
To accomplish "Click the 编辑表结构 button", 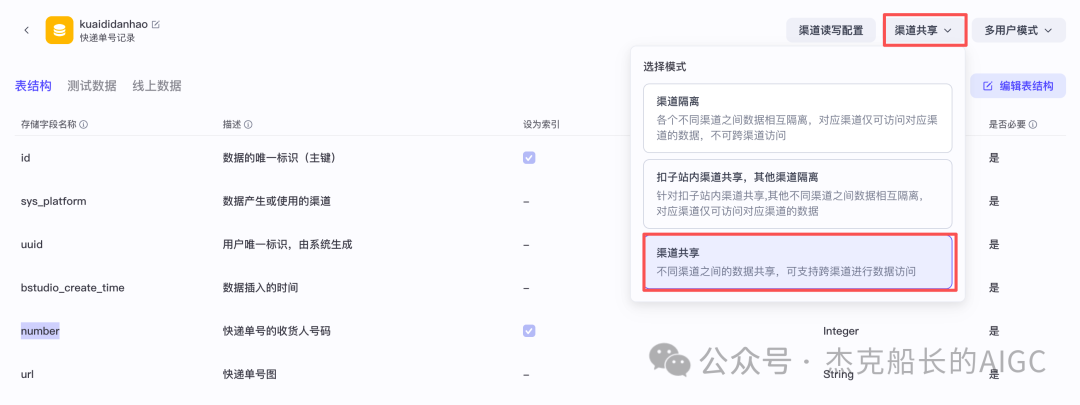I will [x=1018, y=86].
